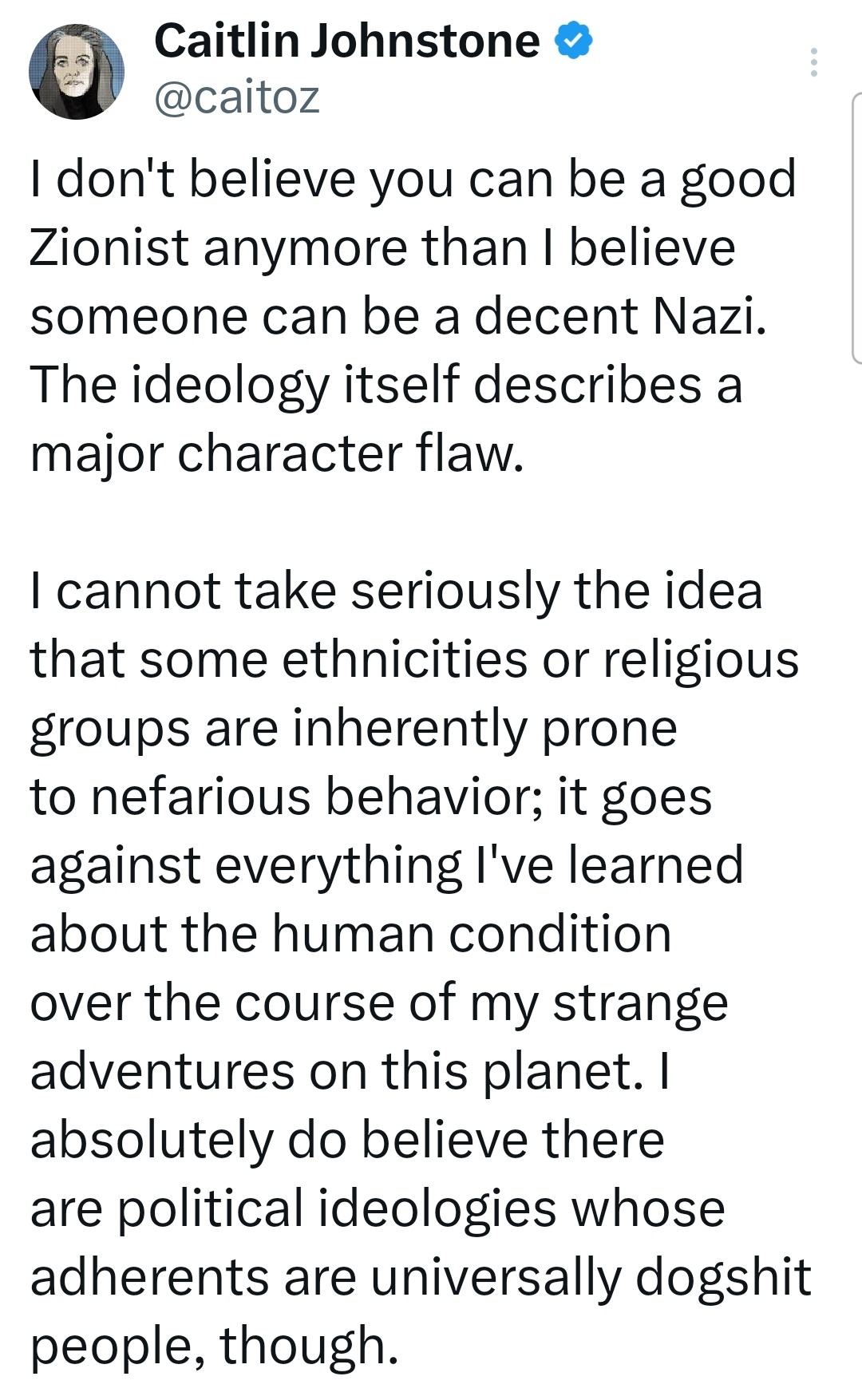This screenshot has height=1400, width=862.
Task: Tap the line "groups are inherently prone"
Action: [354, 729]
